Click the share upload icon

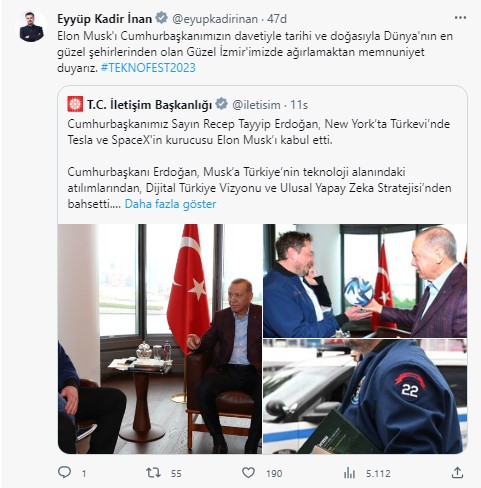click(x=458, y=472)
